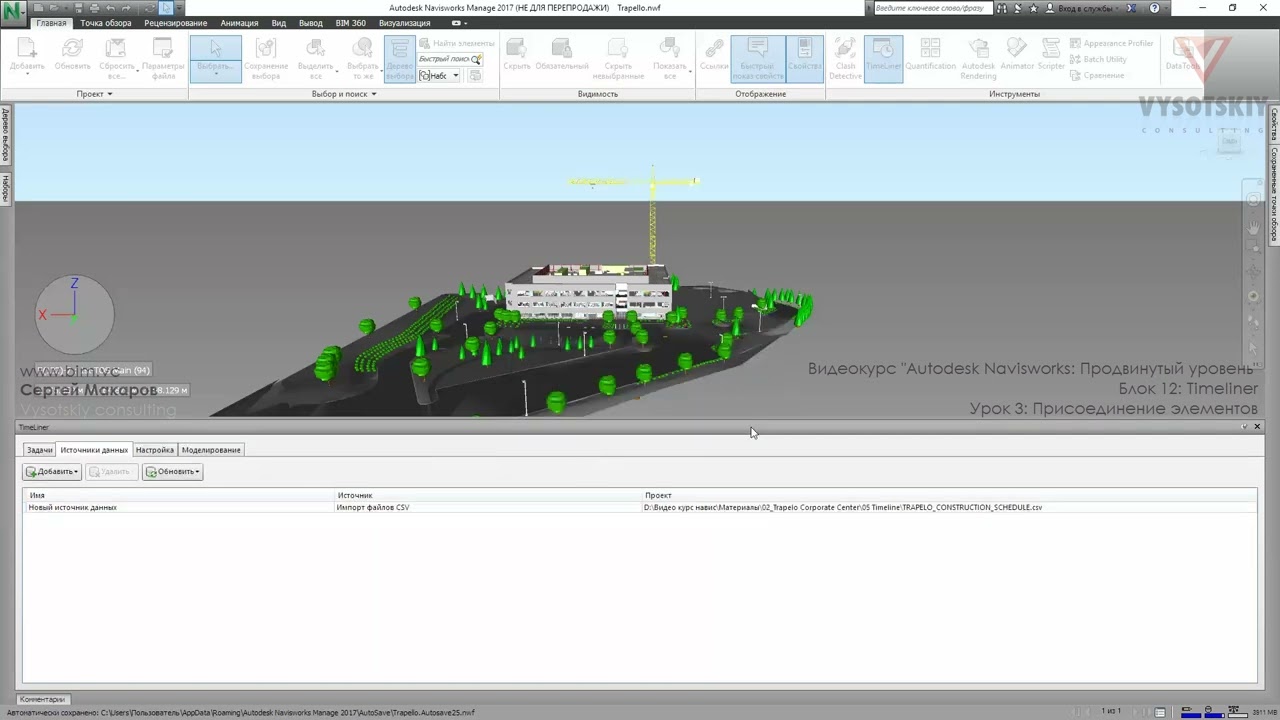The height and width of the screenshot is (720, 1280).
Task: Close the TimeLiner panel
Action: pyautogui.click(x=1257, y=427)
